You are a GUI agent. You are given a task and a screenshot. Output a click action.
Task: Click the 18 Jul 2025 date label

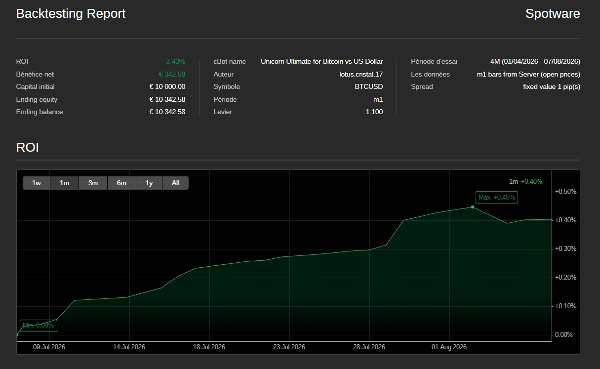click(x=209, y=347)
